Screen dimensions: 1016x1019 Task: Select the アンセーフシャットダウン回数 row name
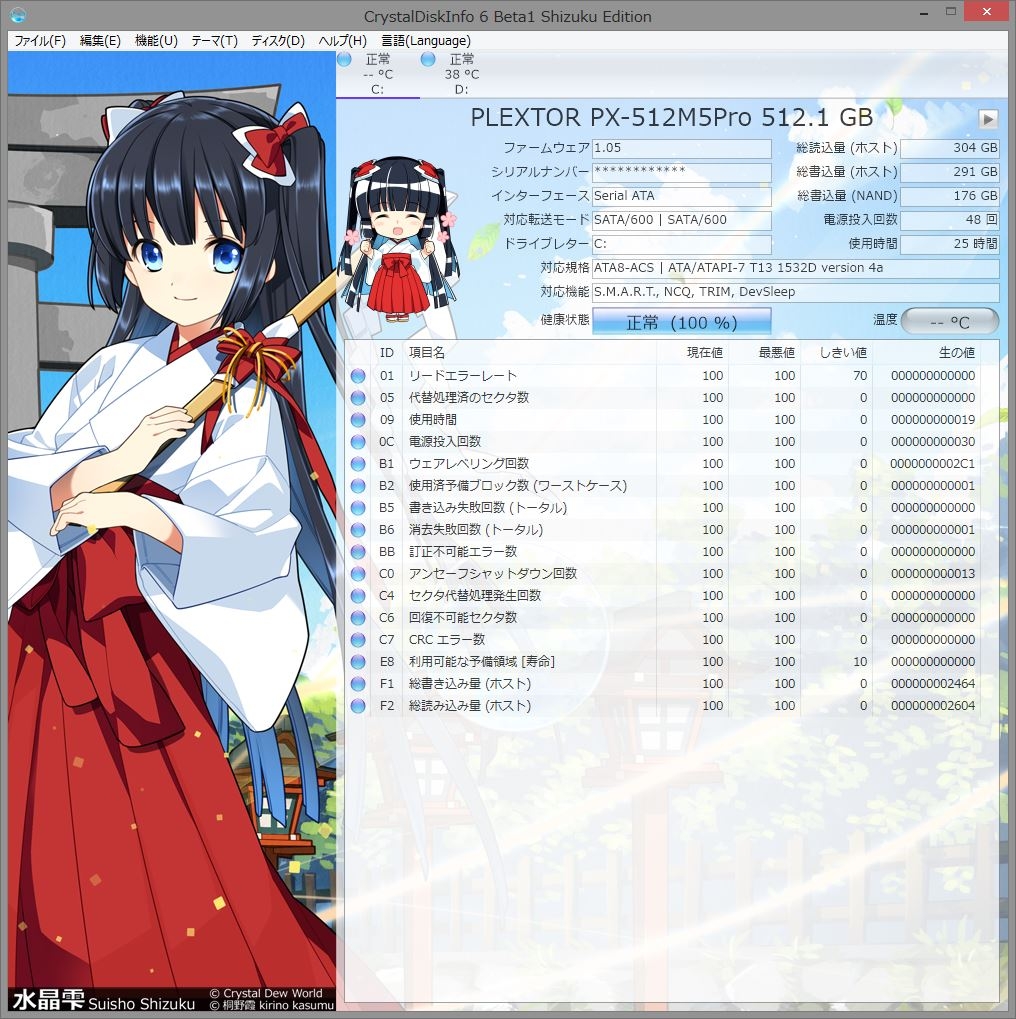(493, 574)
